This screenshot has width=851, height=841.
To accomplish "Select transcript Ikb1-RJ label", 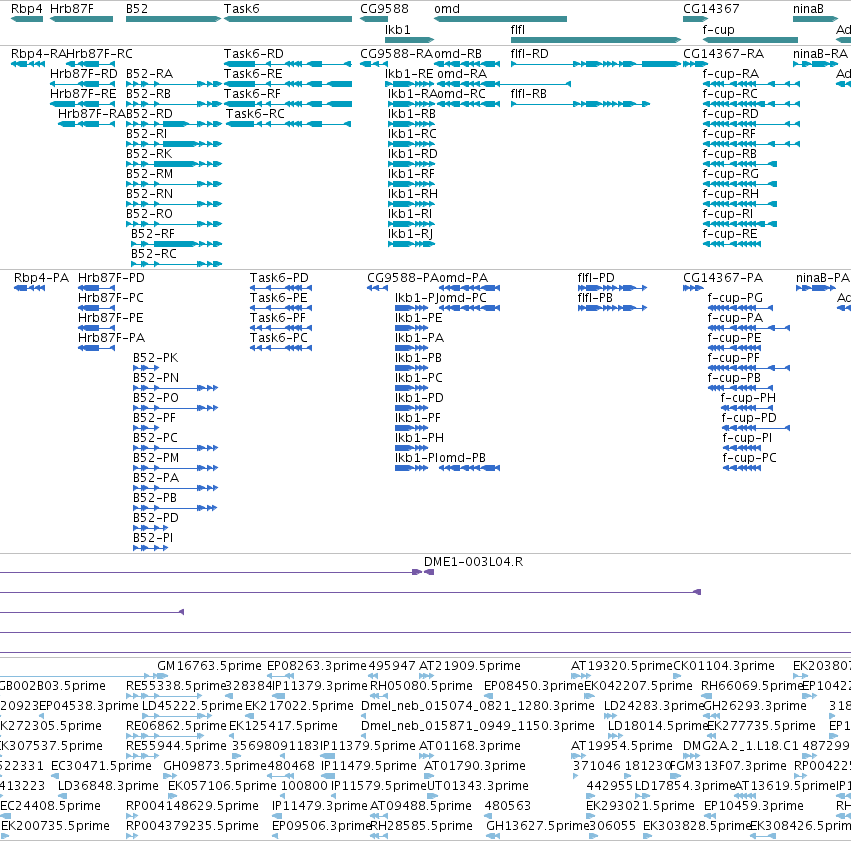I will point(410,234).
